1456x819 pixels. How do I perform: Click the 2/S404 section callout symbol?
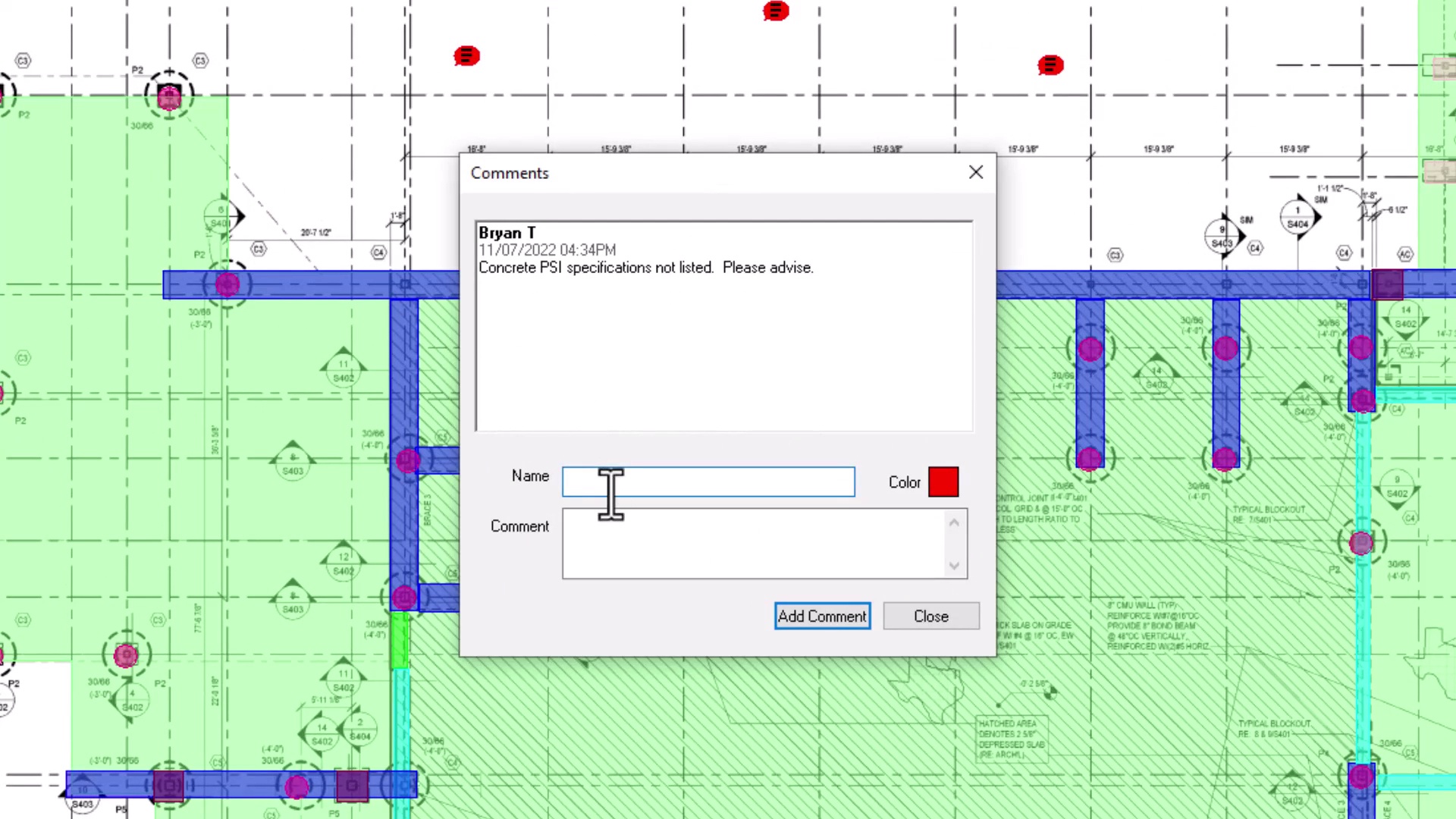click(359, 730)
